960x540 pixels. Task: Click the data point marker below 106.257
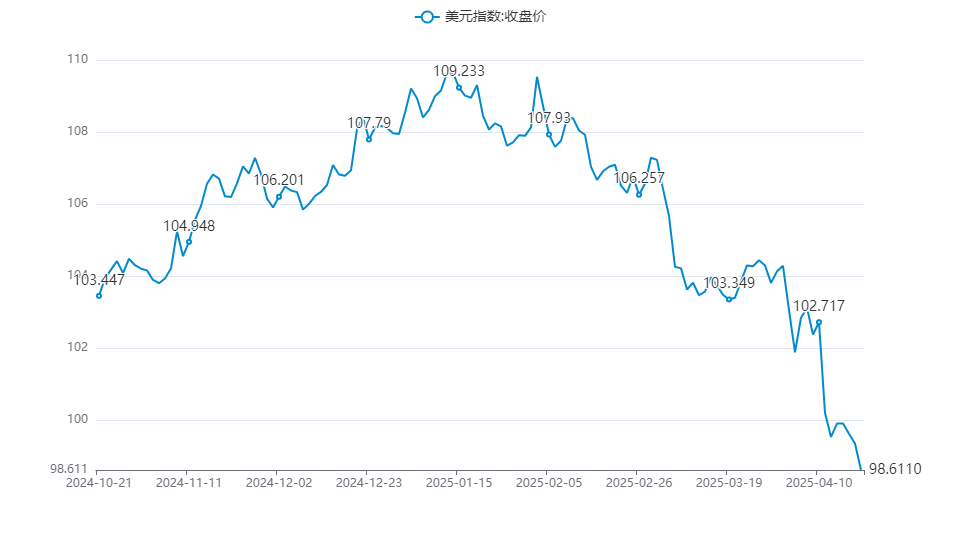pos(639,194)
